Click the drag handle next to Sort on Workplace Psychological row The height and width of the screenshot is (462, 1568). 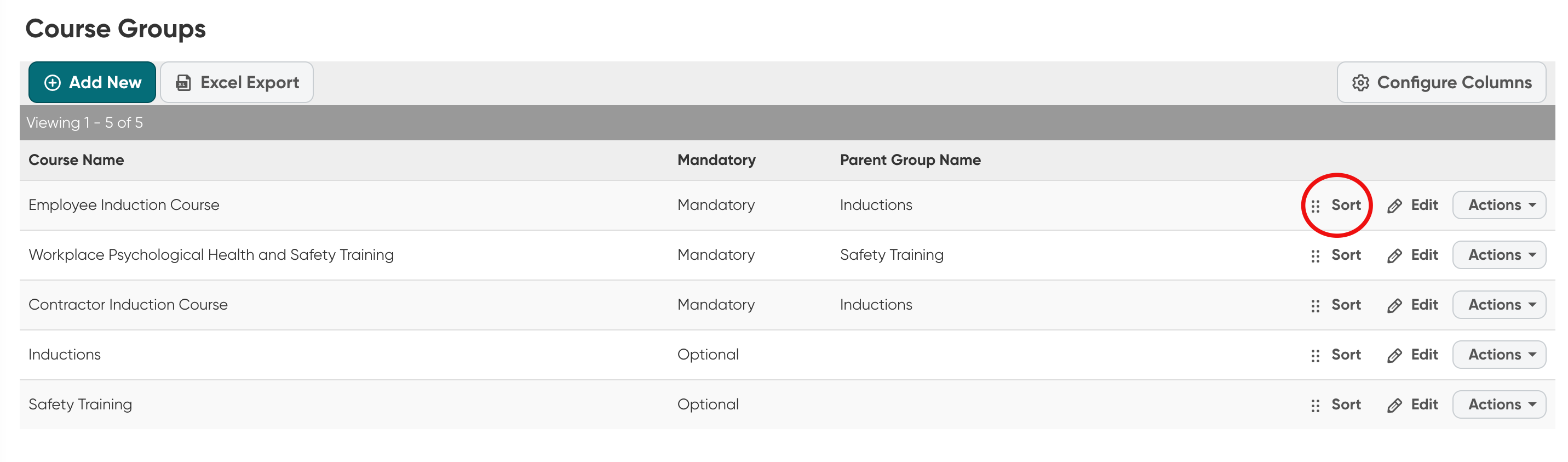1315,255
